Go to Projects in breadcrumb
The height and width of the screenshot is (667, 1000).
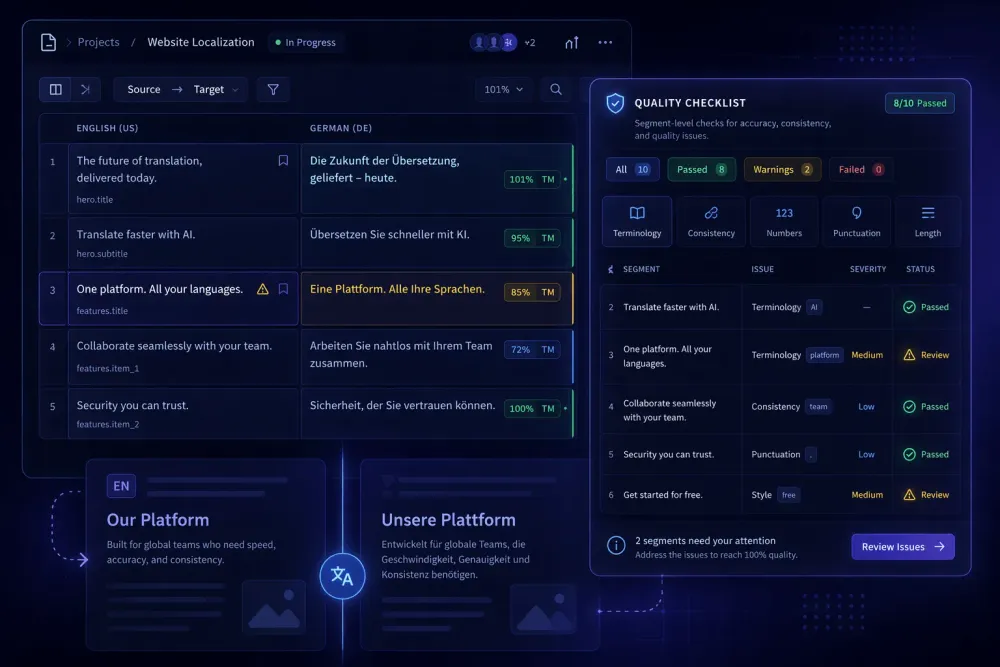click(x=99, y=42)
